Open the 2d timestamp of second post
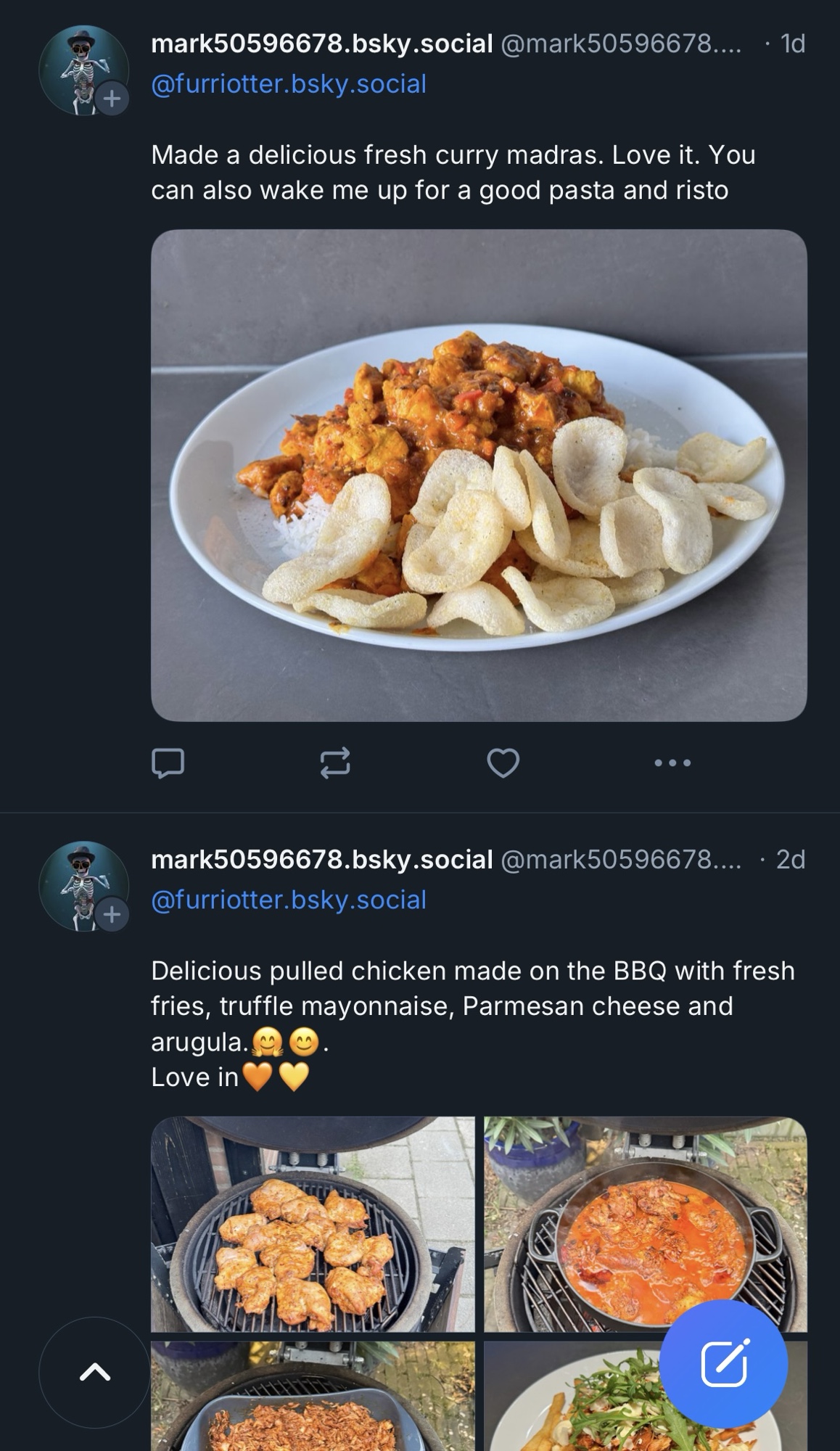 790,860
